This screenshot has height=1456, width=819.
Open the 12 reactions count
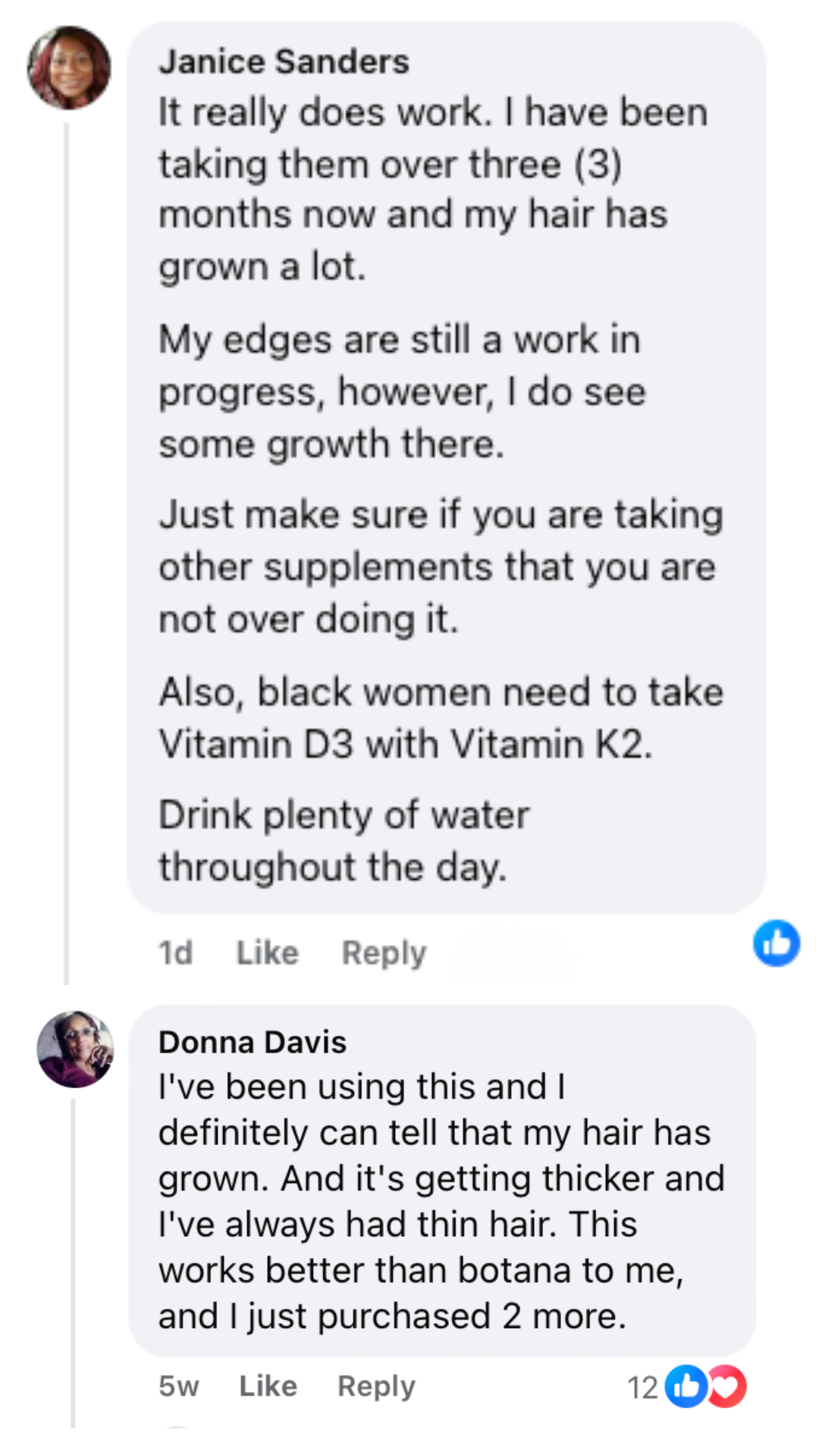642,1387
